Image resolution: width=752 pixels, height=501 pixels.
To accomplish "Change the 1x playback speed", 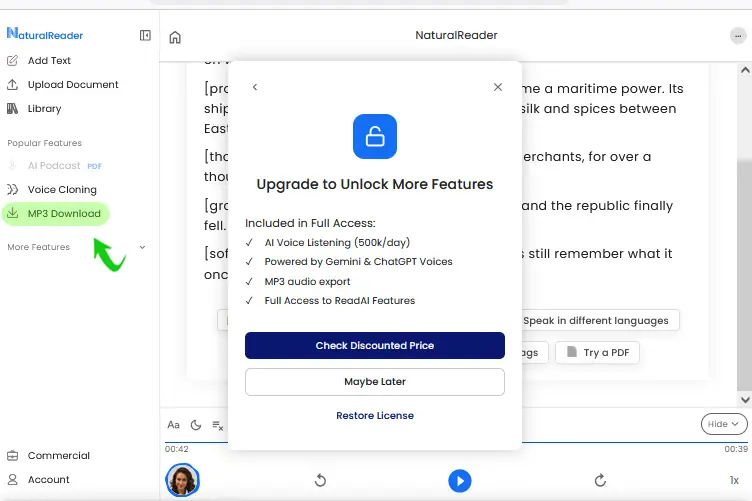I will 734,480.
